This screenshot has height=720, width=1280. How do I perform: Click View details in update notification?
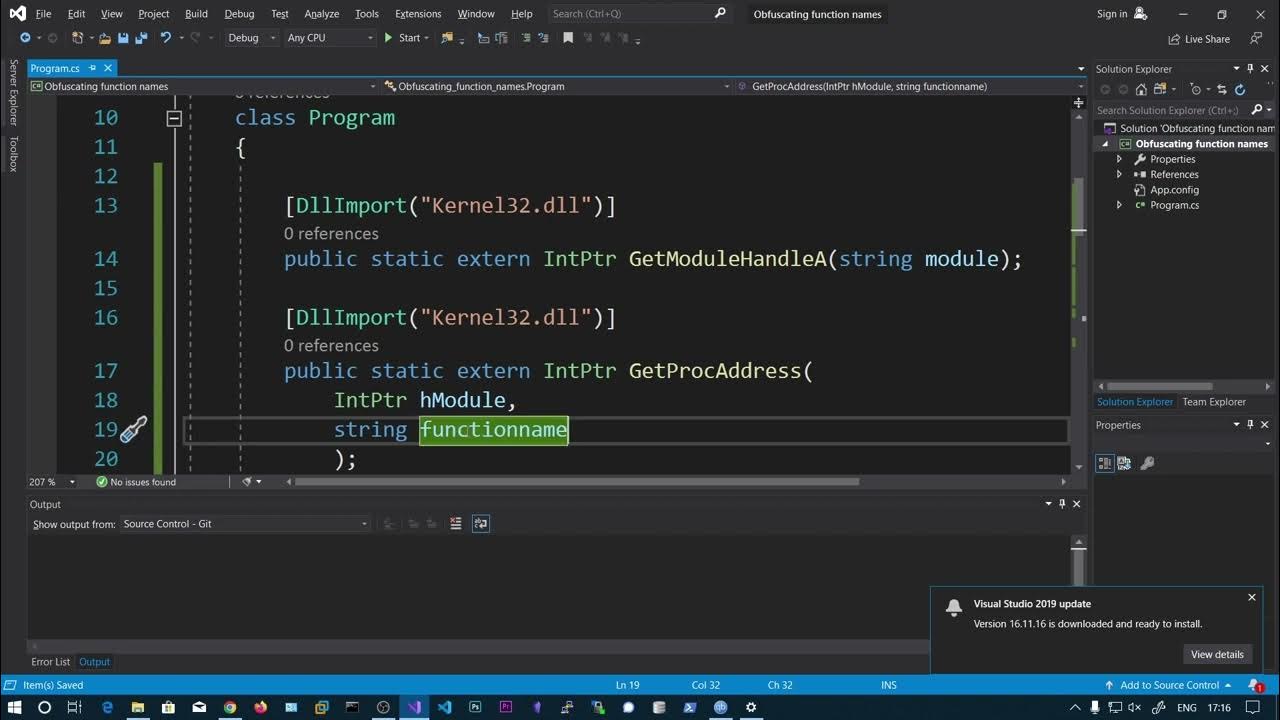point(1217,654)
